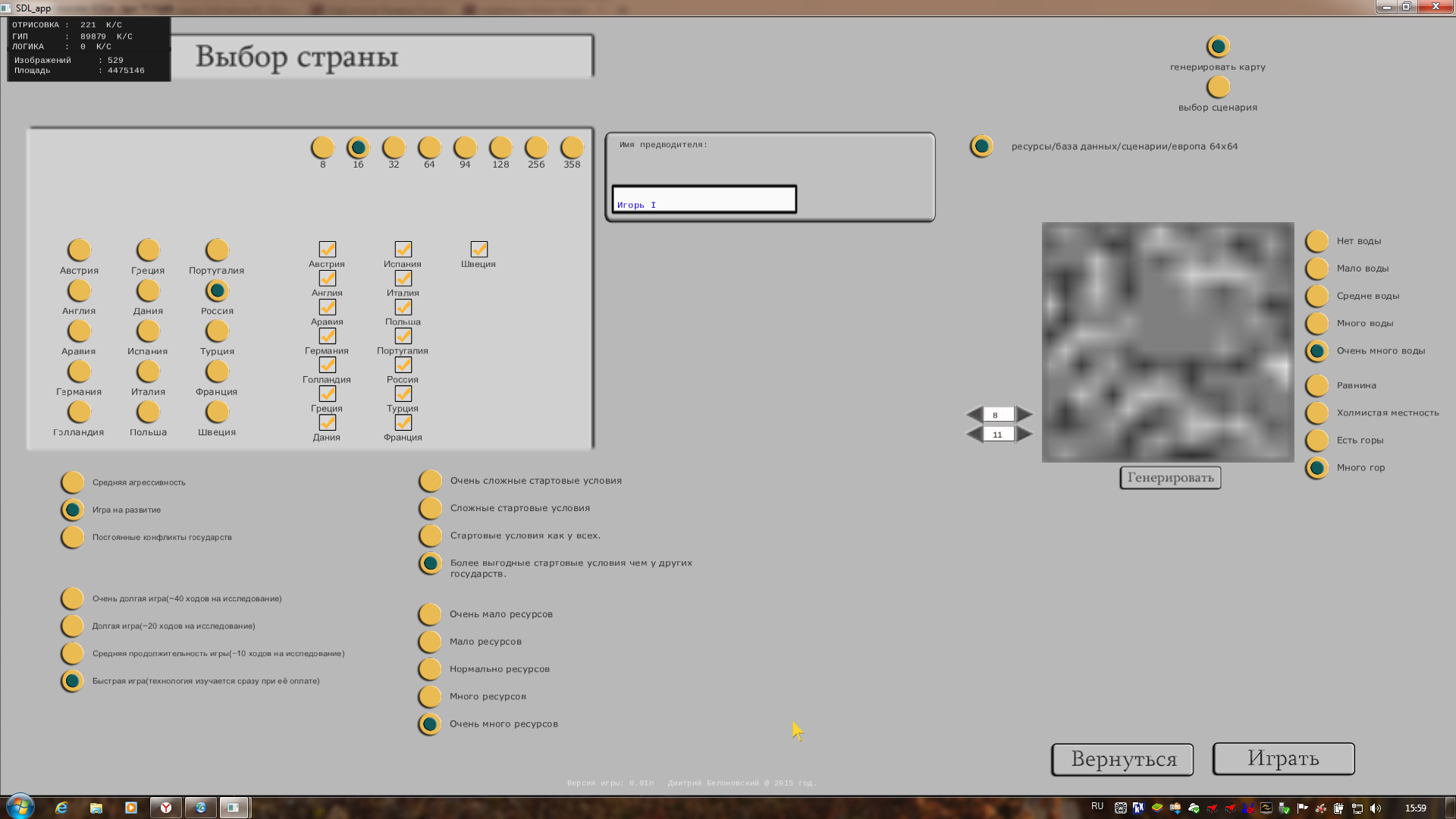Click the генерировать карту radio icon
Image resolution: width=1456 pixels, height=819 pixels.
(x=1218, y=47)
